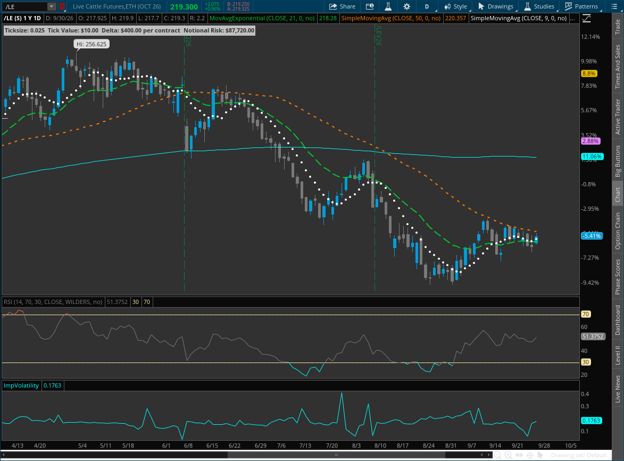Open the hamburger list menu icon

pos(614,6)
